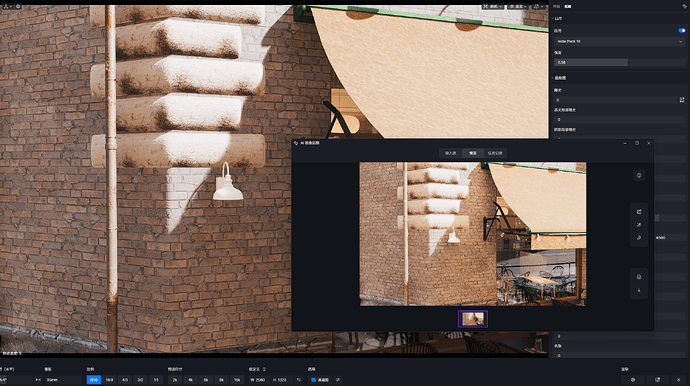This screenshot has width=690, height=386.
Task: Click the icon left of the 35mm field
Action: pos(38,380)
